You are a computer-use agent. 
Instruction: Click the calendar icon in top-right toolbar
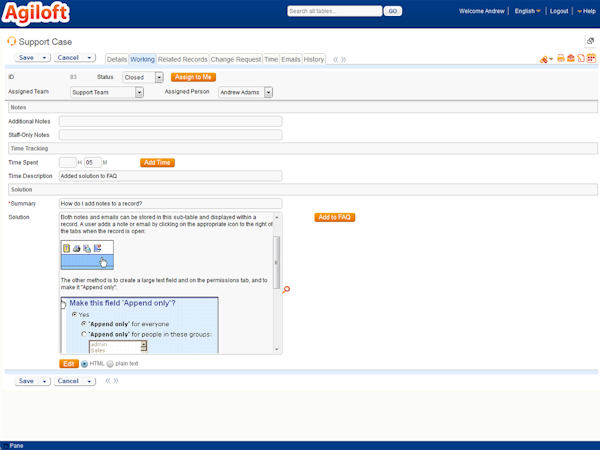tap(591, 59)
